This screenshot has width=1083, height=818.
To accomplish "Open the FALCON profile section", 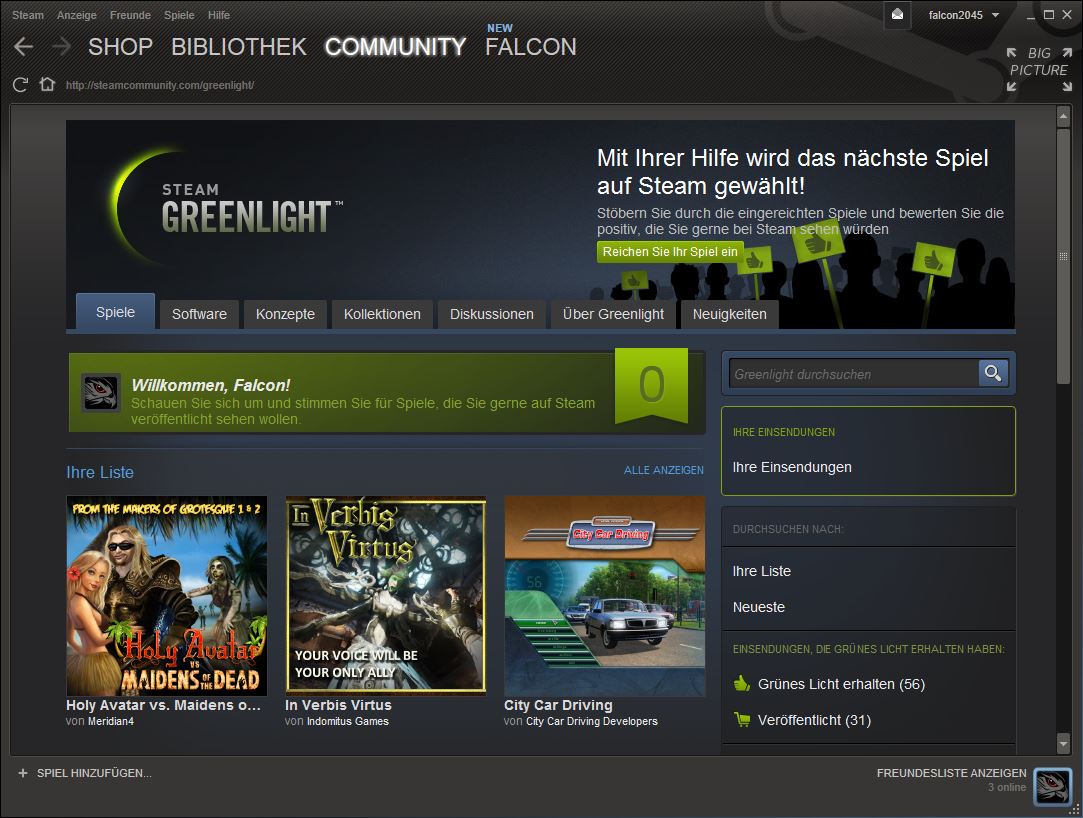I will [x=530, y=47].
